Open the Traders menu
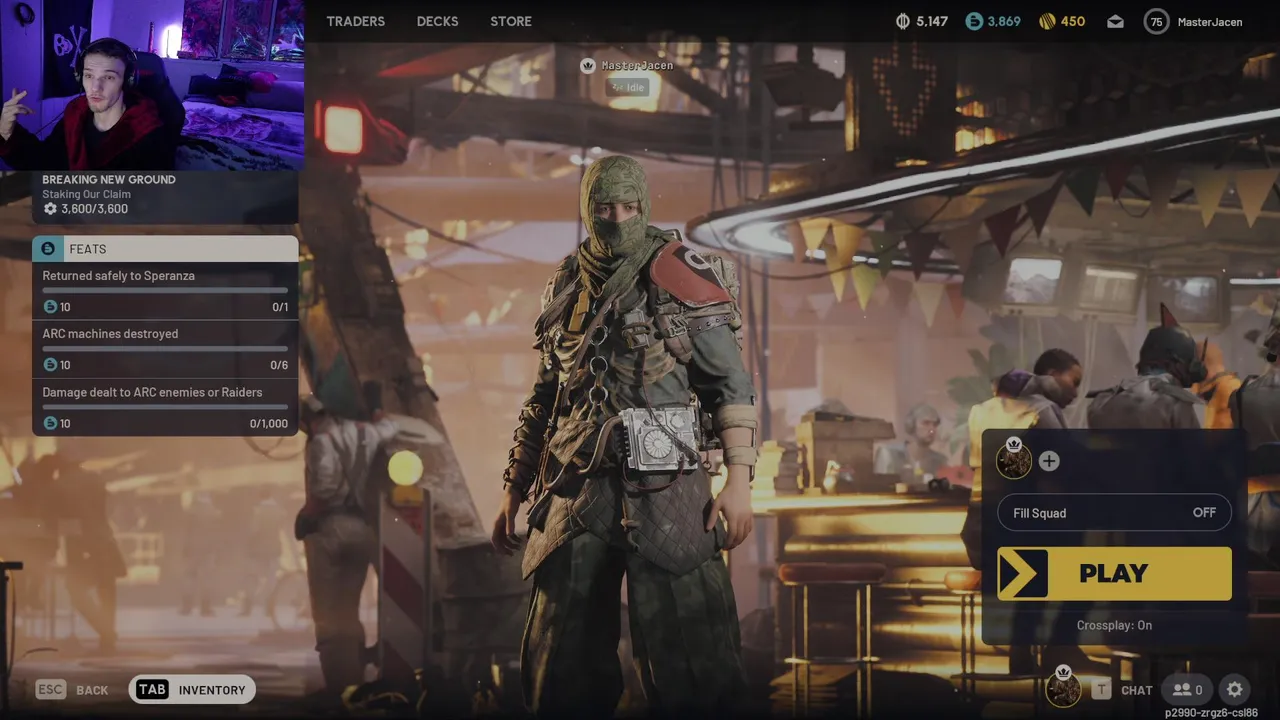Image resolution: width=1280 pixels, height=720 pixels. (x=355, y=21)
